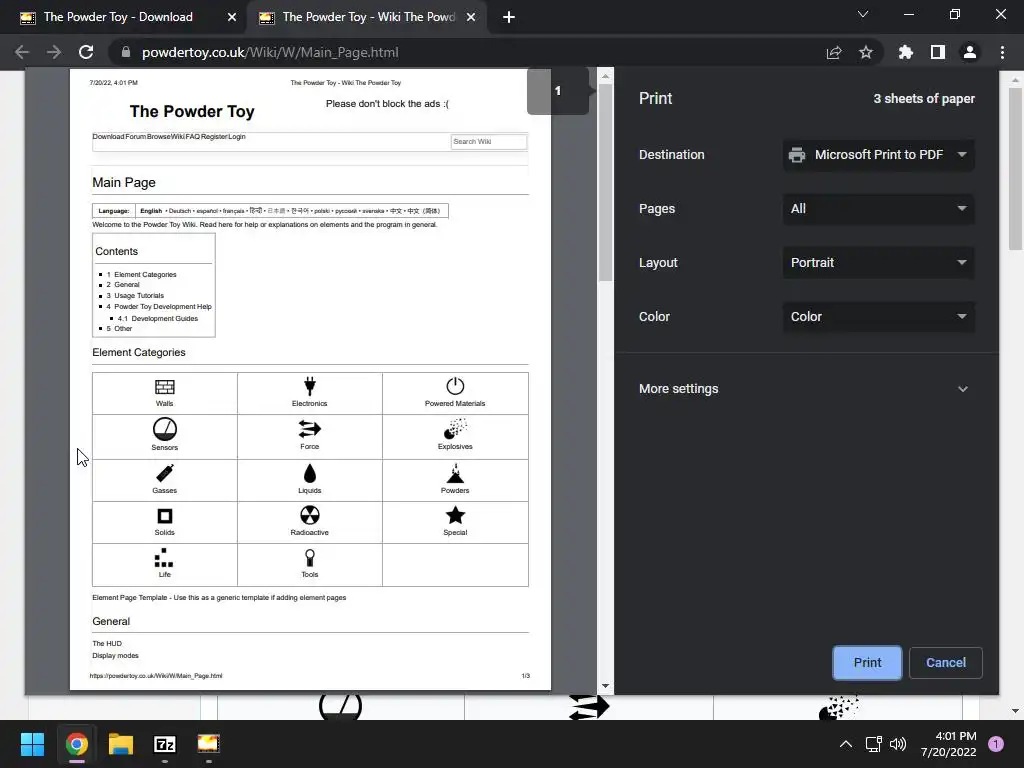Click the preview scroll down arrow
Viewport: 1024px width, 768px height.
point(605,686)
